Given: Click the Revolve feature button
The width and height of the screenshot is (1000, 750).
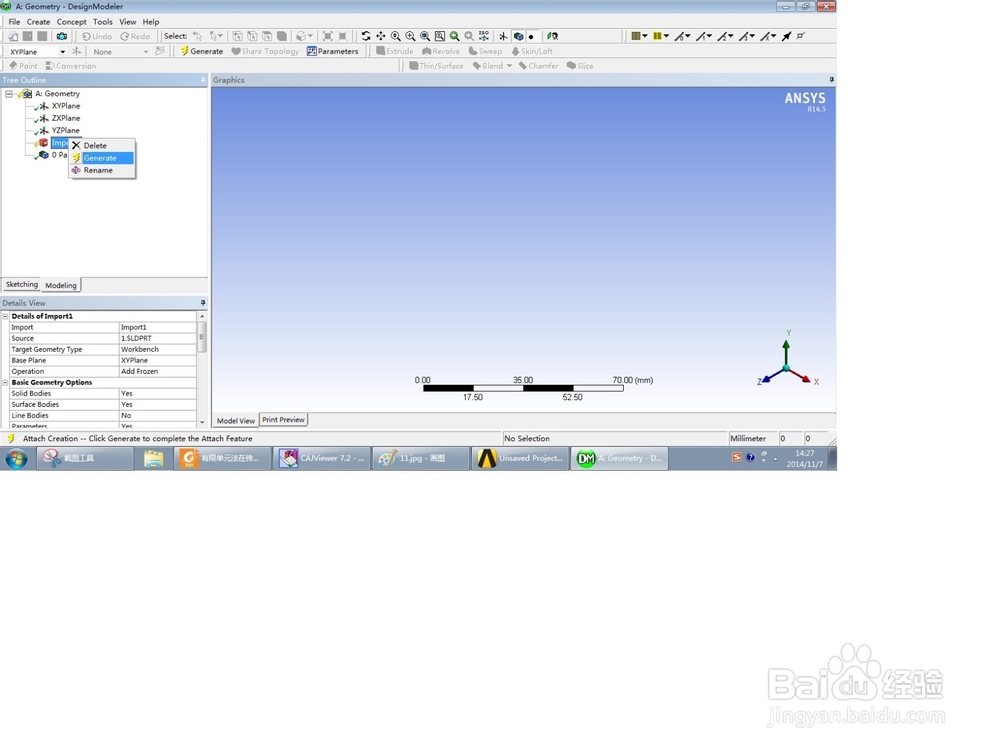Looking at the screenshot, I should click(x=441, y=51).
